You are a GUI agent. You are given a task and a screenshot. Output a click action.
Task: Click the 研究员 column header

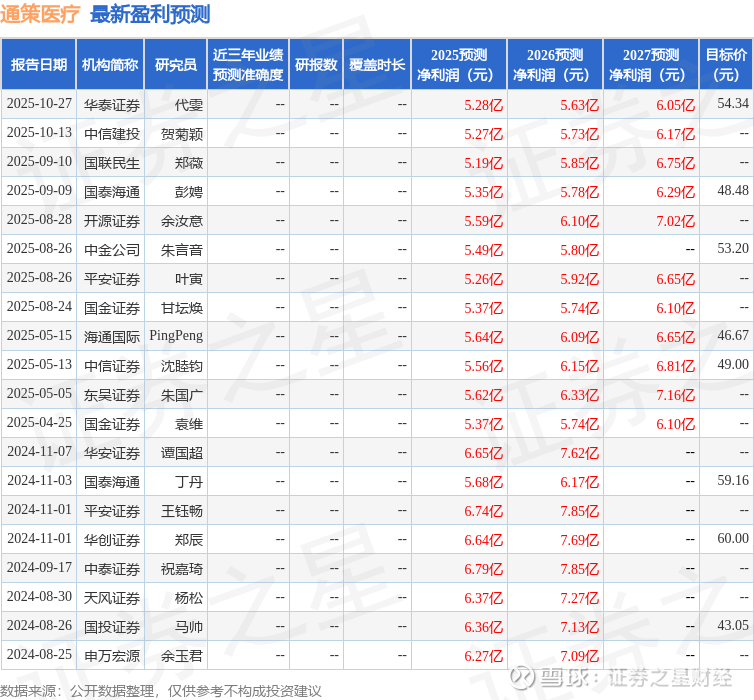(176, 64)
